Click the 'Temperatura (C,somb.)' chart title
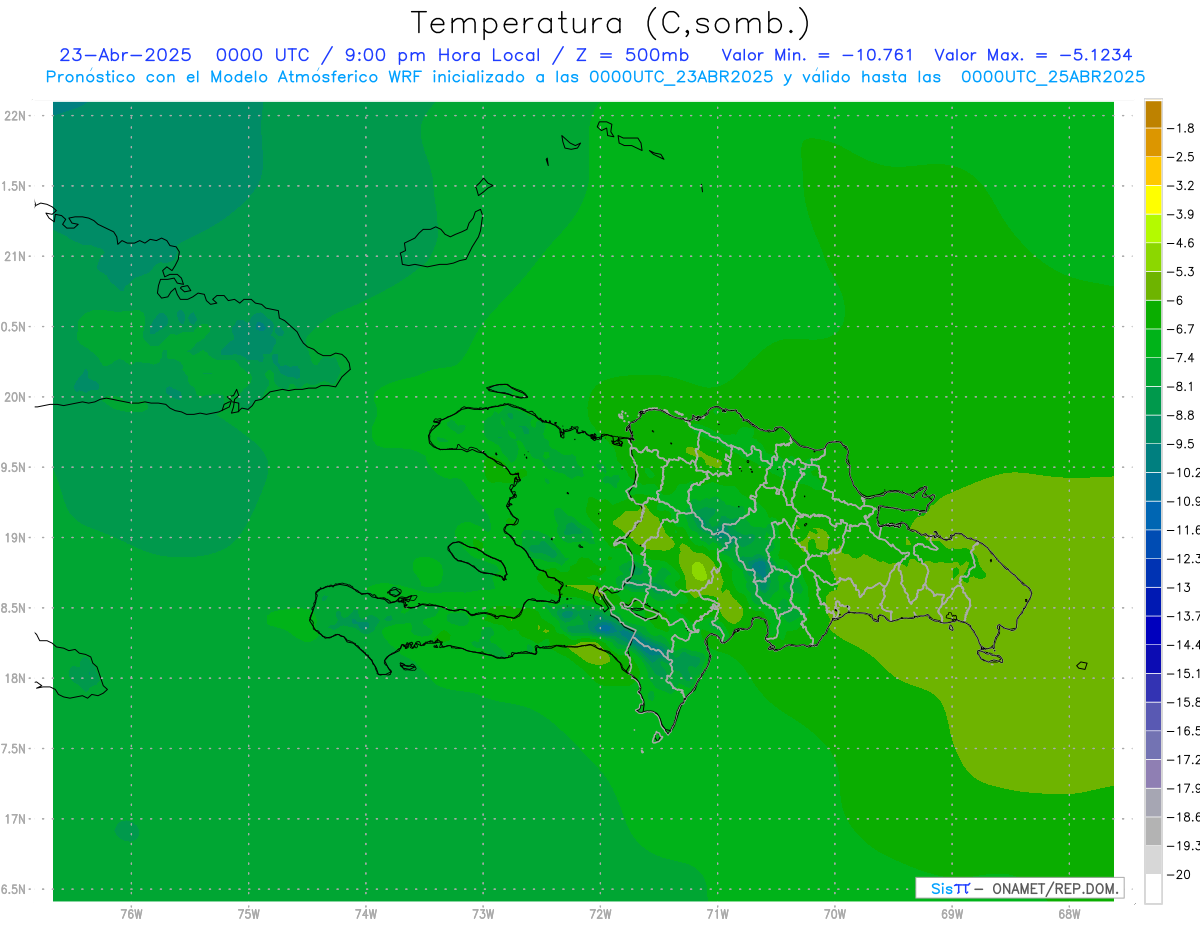The width and height of the screenshot is (1200, 927). 611,23
